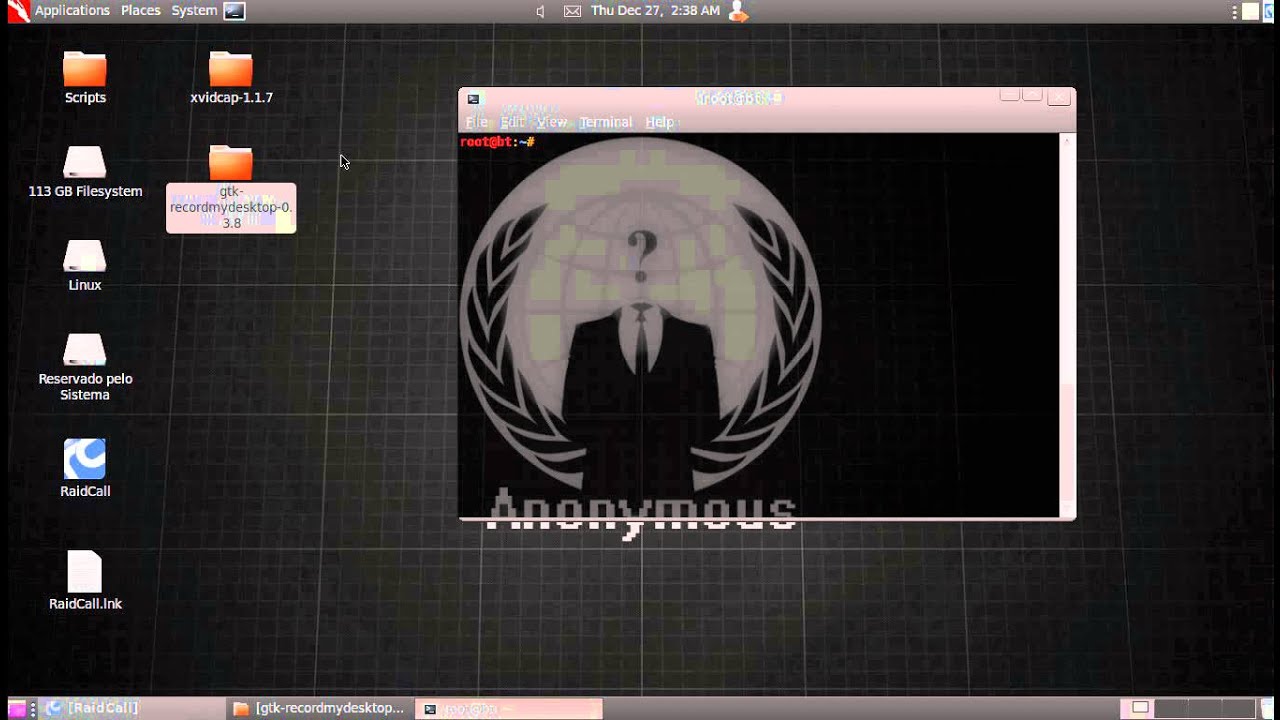Click the show desktop button in bottom panel
Screen dimensions: 1280x720
[x=17, y=709]
